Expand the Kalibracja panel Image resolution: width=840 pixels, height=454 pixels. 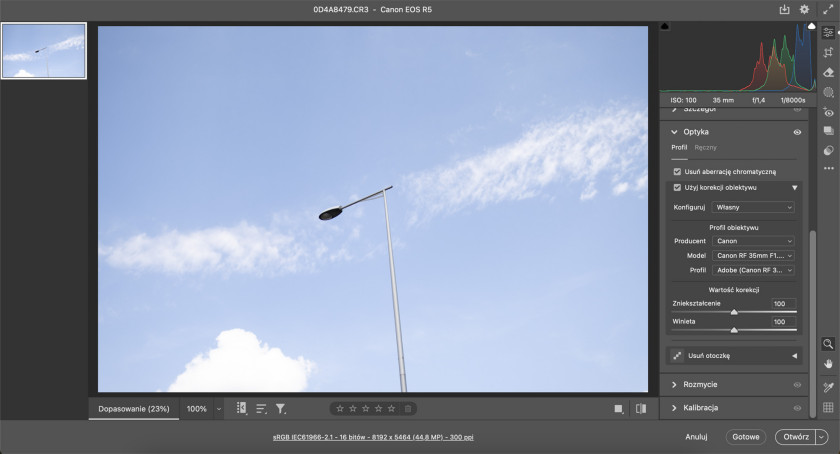point(674,408)
